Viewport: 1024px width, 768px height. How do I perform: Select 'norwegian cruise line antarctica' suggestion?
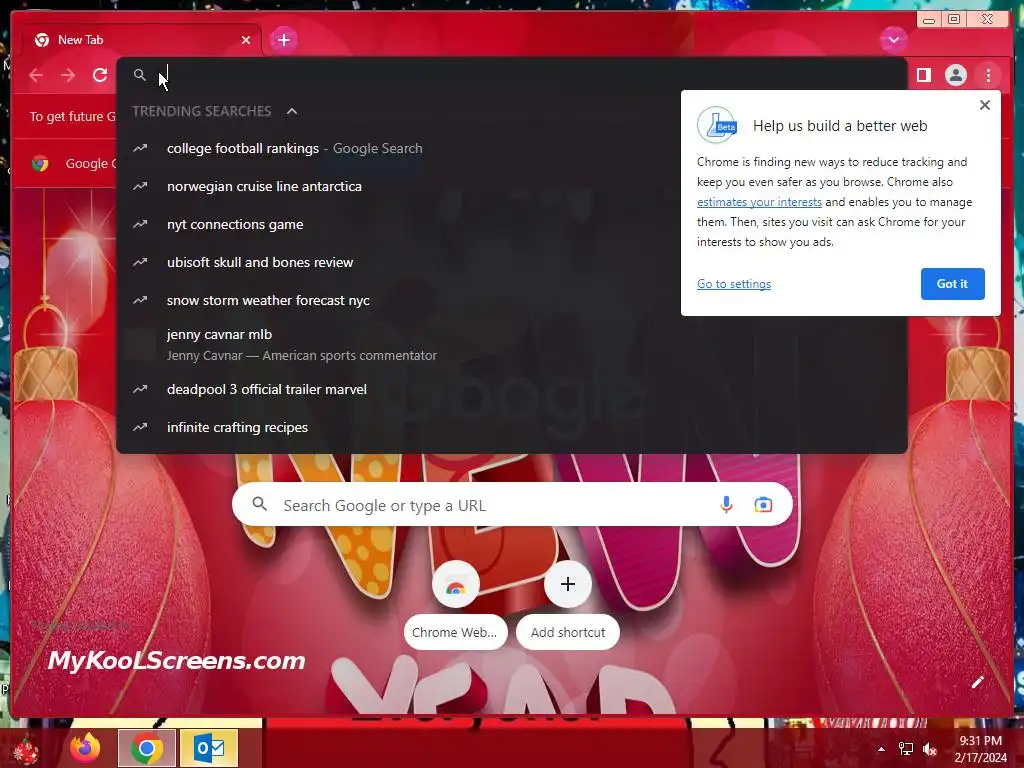512,186
